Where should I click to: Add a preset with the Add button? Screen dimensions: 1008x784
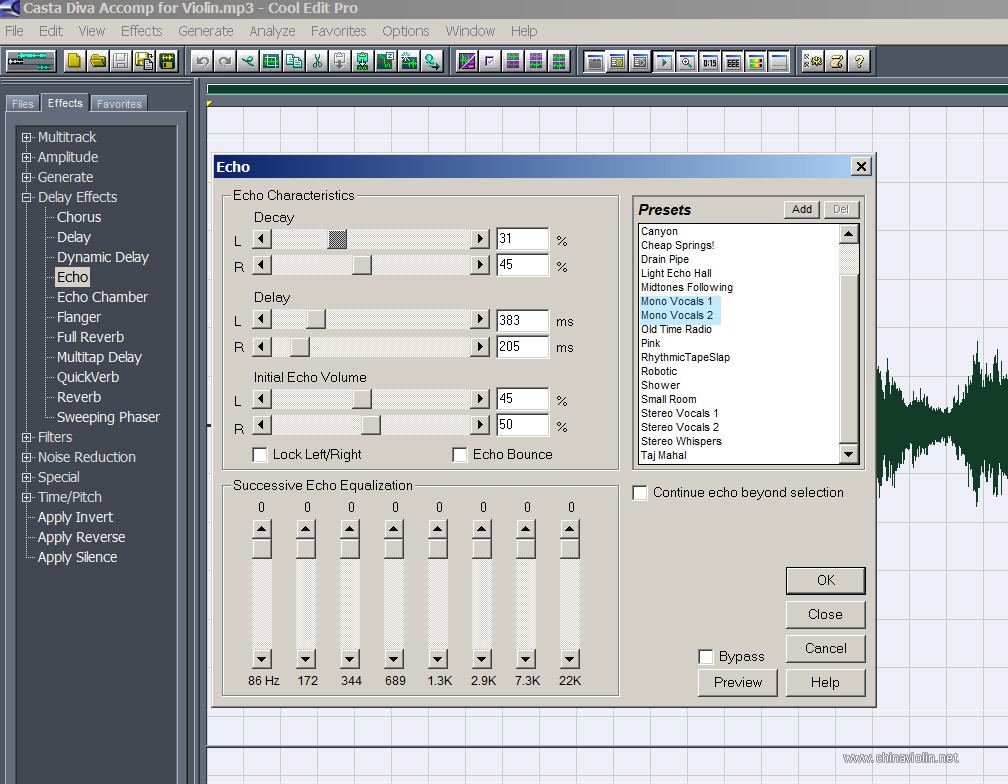click(802, 209)
